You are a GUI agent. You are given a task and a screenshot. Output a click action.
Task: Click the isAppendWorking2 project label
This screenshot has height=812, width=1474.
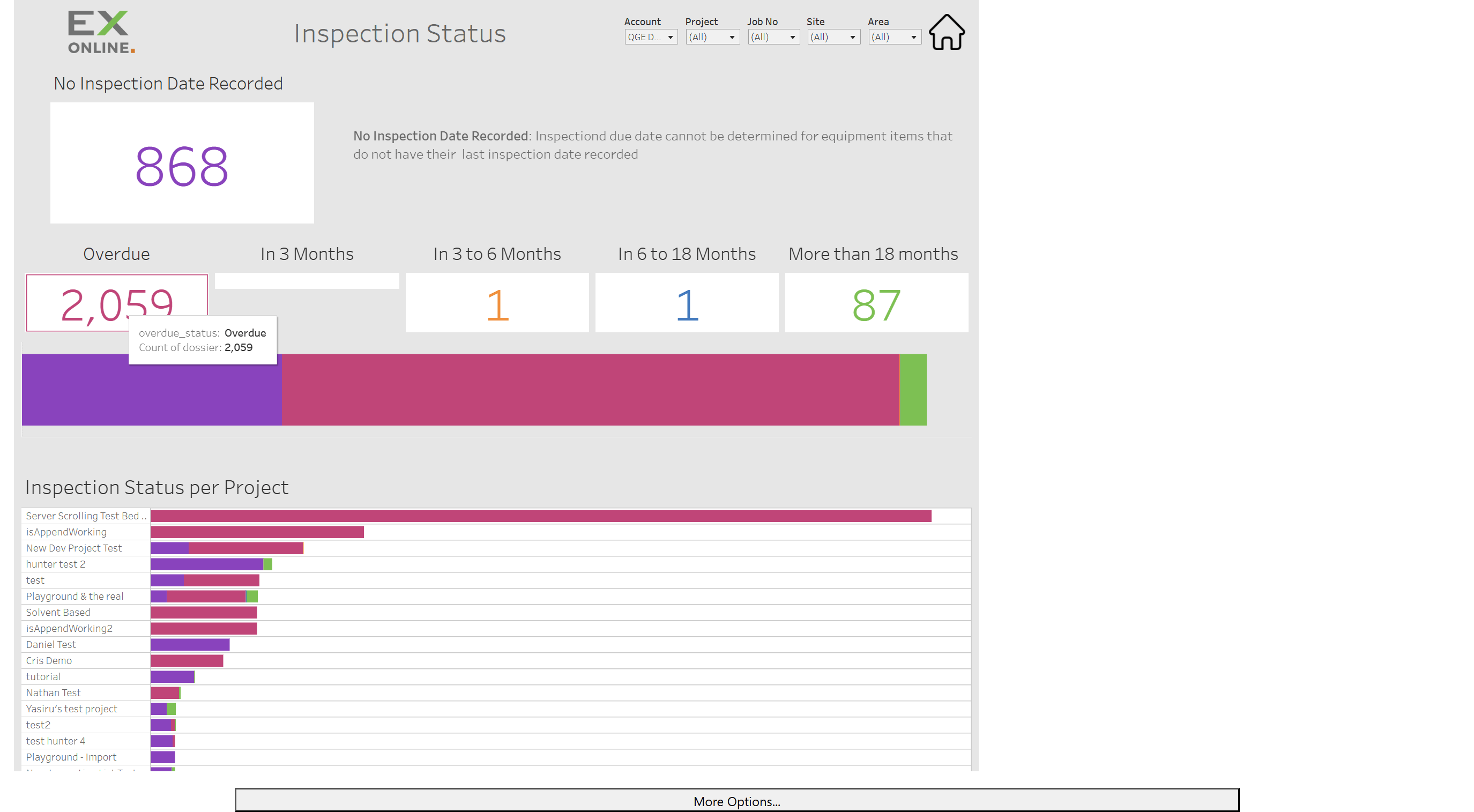69,628
